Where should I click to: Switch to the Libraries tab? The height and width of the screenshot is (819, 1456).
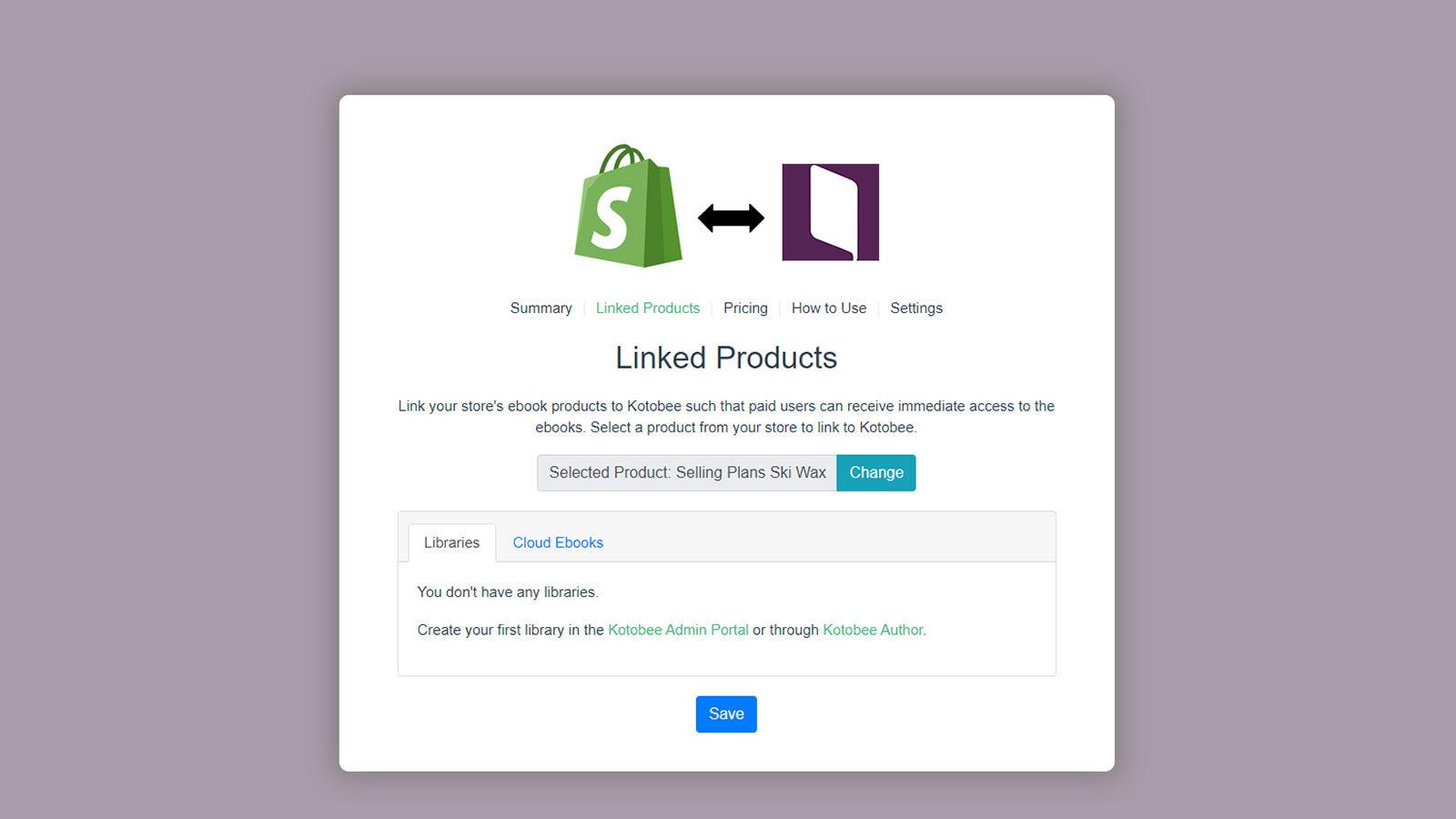pyautogui.click(x=452, y=542)
